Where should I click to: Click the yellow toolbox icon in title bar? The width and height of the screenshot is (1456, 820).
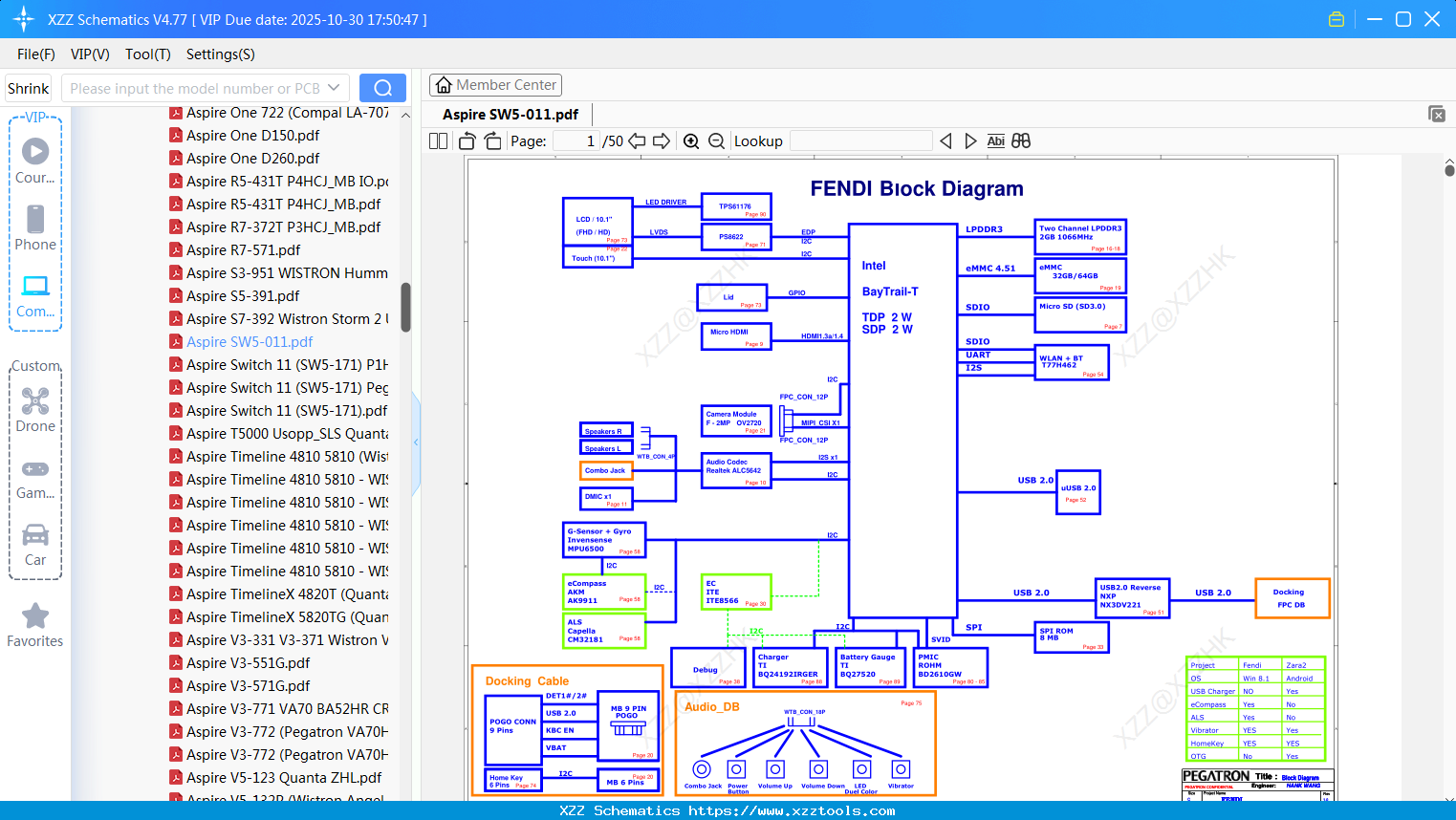tap(1336, 19)
